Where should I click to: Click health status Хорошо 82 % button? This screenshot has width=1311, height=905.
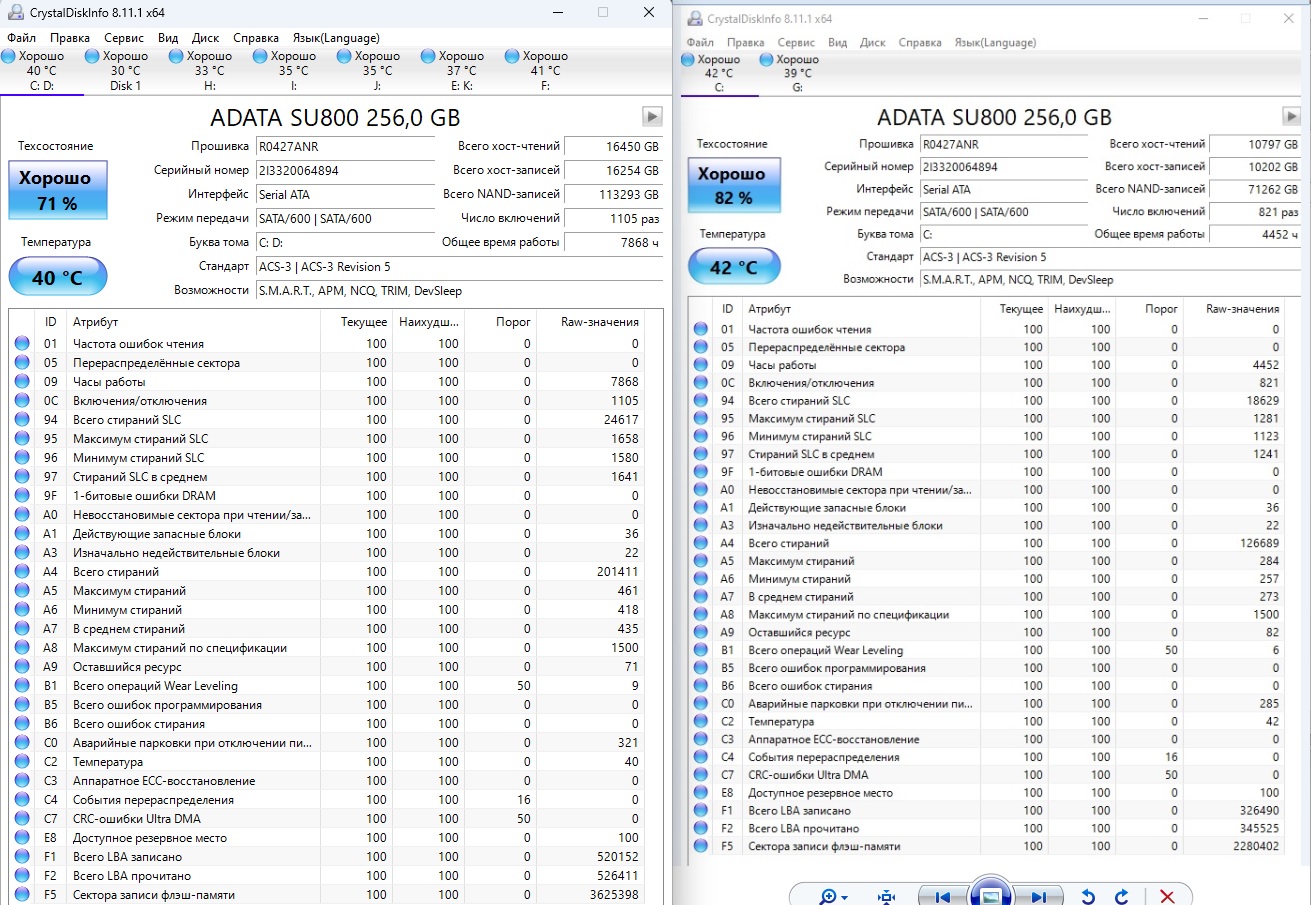click(x=733, y=186)
